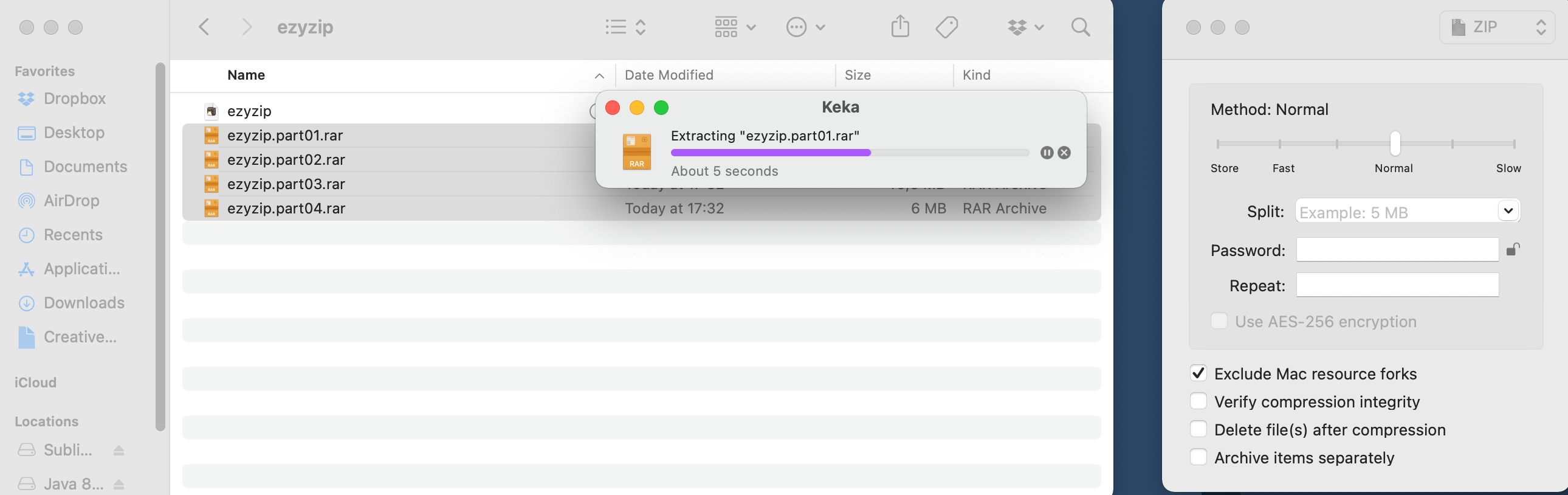Go back in Finder

tap(205, 27)
